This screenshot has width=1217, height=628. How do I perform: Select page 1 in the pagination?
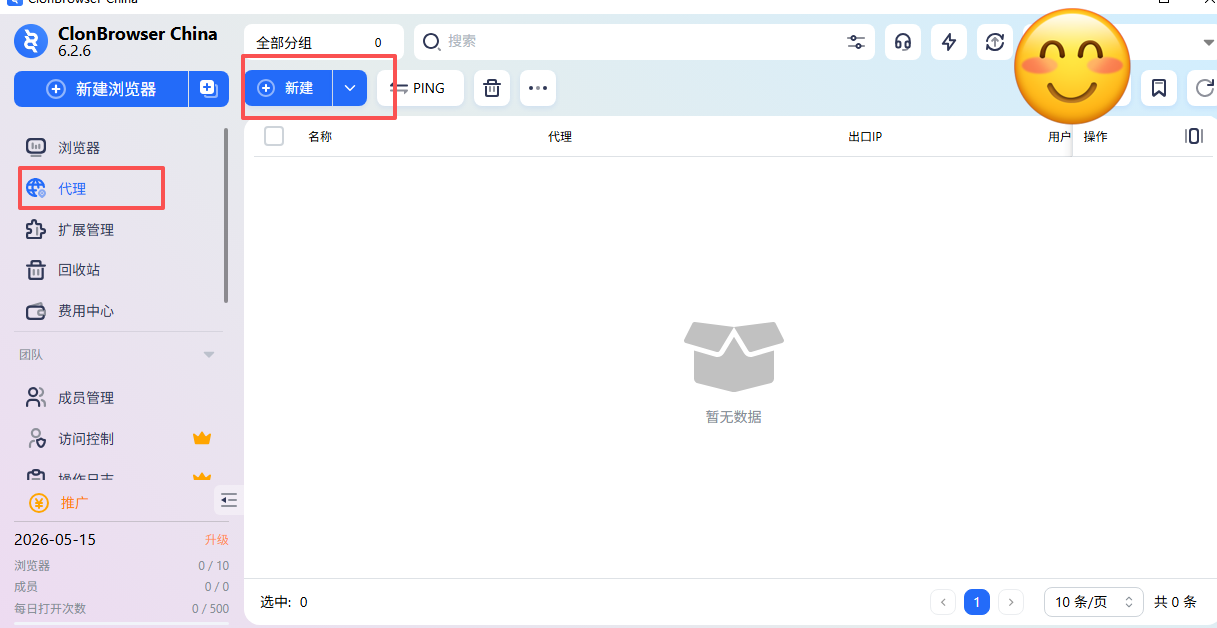[x=977, y=602]
